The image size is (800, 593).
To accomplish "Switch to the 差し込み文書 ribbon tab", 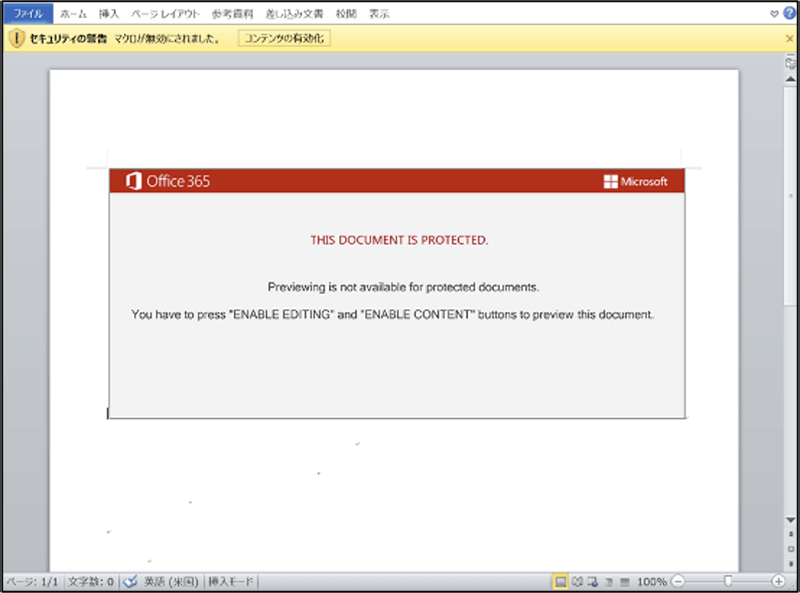I will pos(294,14).
